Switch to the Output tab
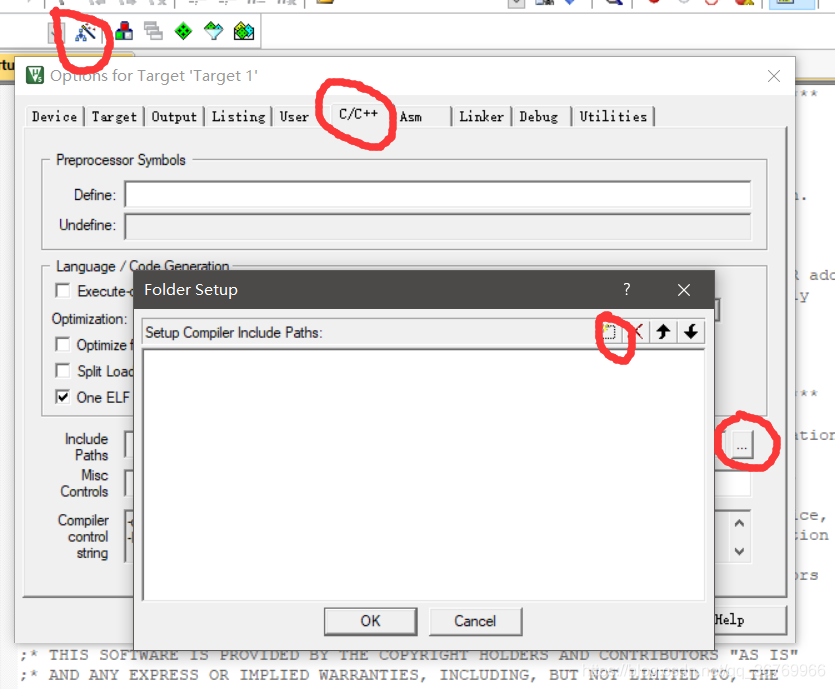The image size is (835, 689). (174, 116)
